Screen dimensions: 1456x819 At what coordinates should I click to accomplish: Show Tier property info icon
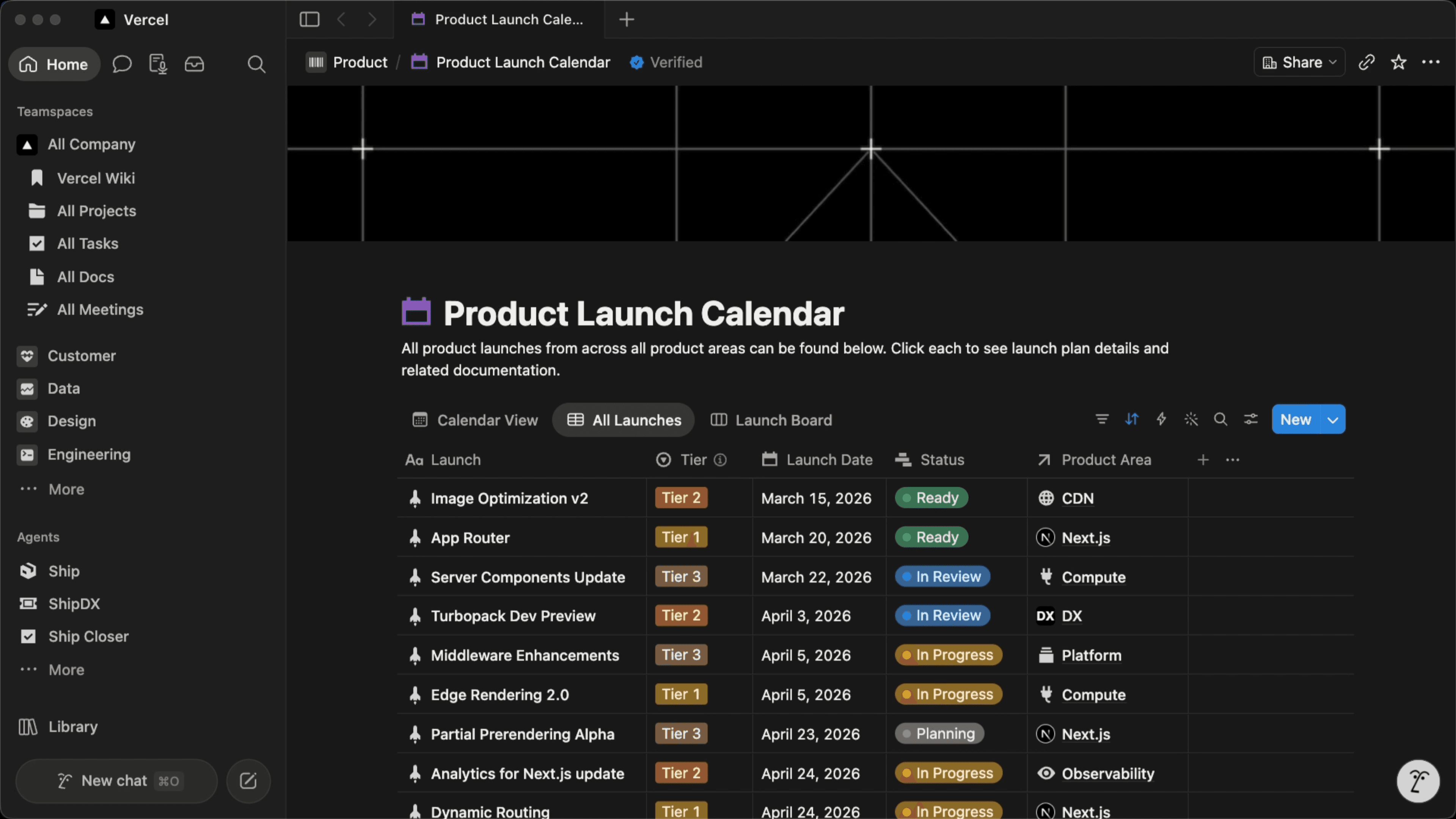[719, 460]
